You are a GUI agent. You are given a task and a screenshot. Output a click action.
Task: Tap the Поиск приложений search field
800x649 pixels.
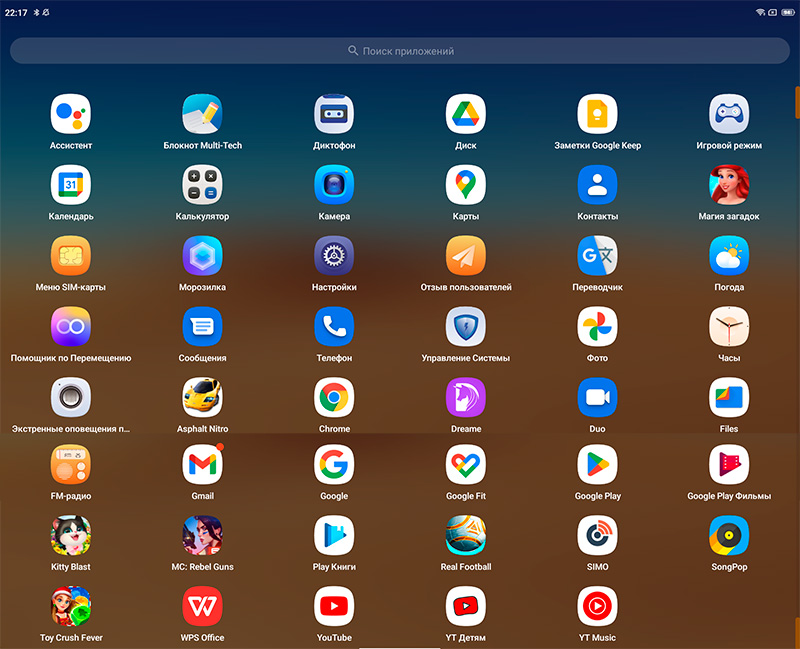pyautogui.click(x=400, y=51)
